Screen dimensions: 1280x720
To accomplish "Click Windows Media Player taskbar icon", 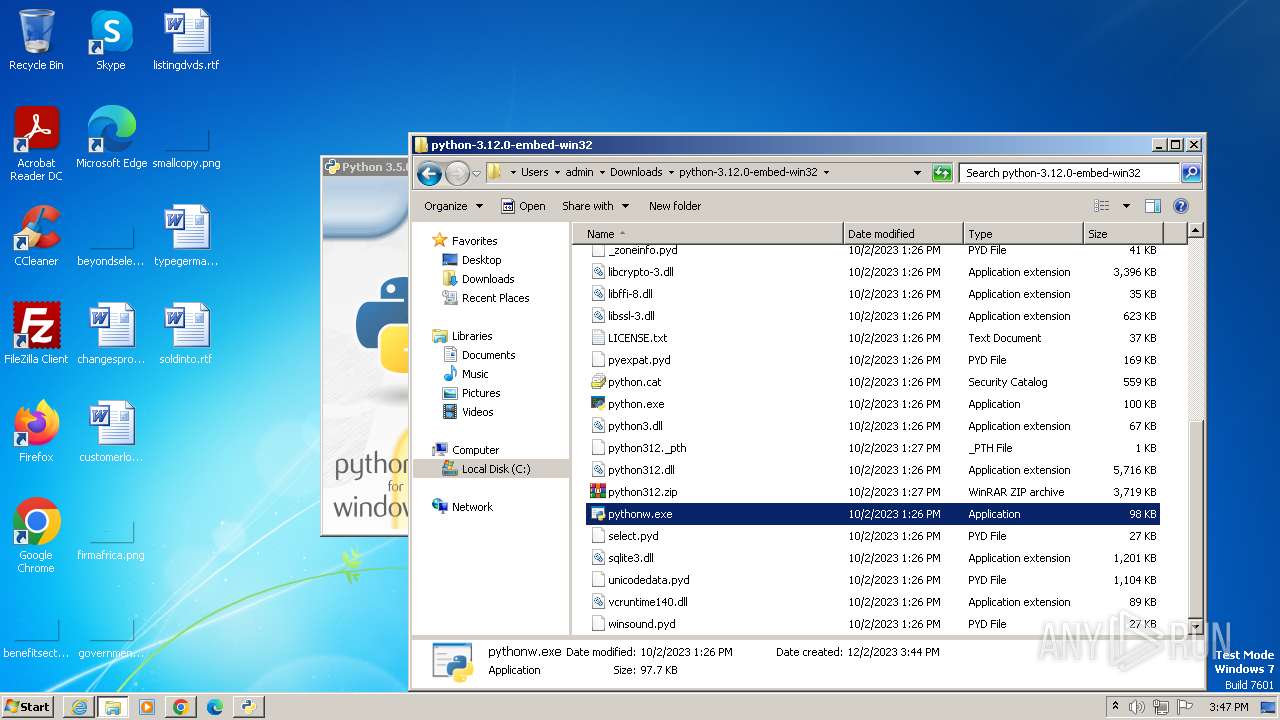I will tap(146, 707).
